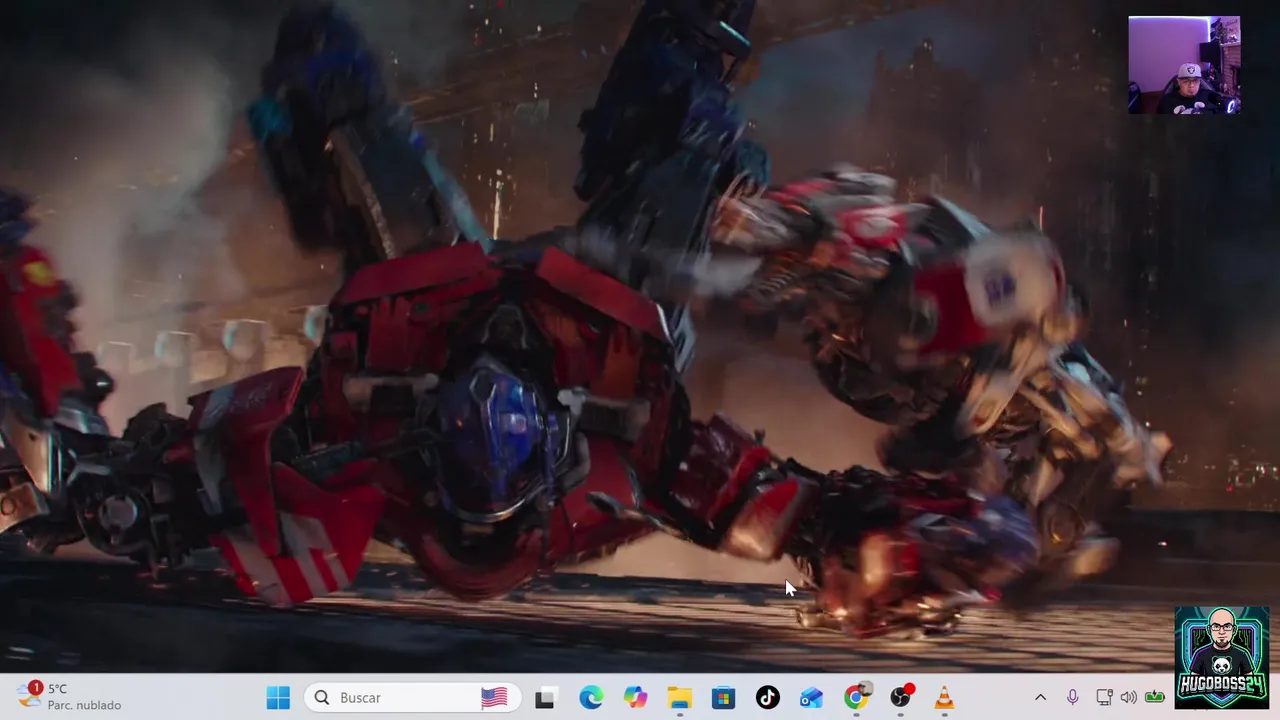Image resolution: width=1280 pixels, height=720 pixels.
Task: Open the network status tray icon
Action: tap(1104, 697)
